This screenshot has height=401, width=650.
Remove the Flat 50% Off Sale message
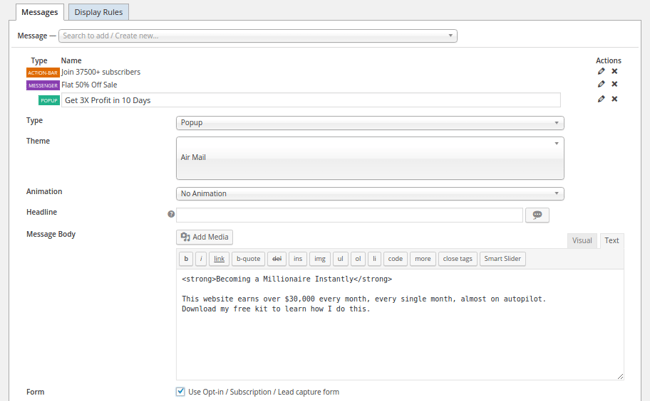[x=615, y=85]
